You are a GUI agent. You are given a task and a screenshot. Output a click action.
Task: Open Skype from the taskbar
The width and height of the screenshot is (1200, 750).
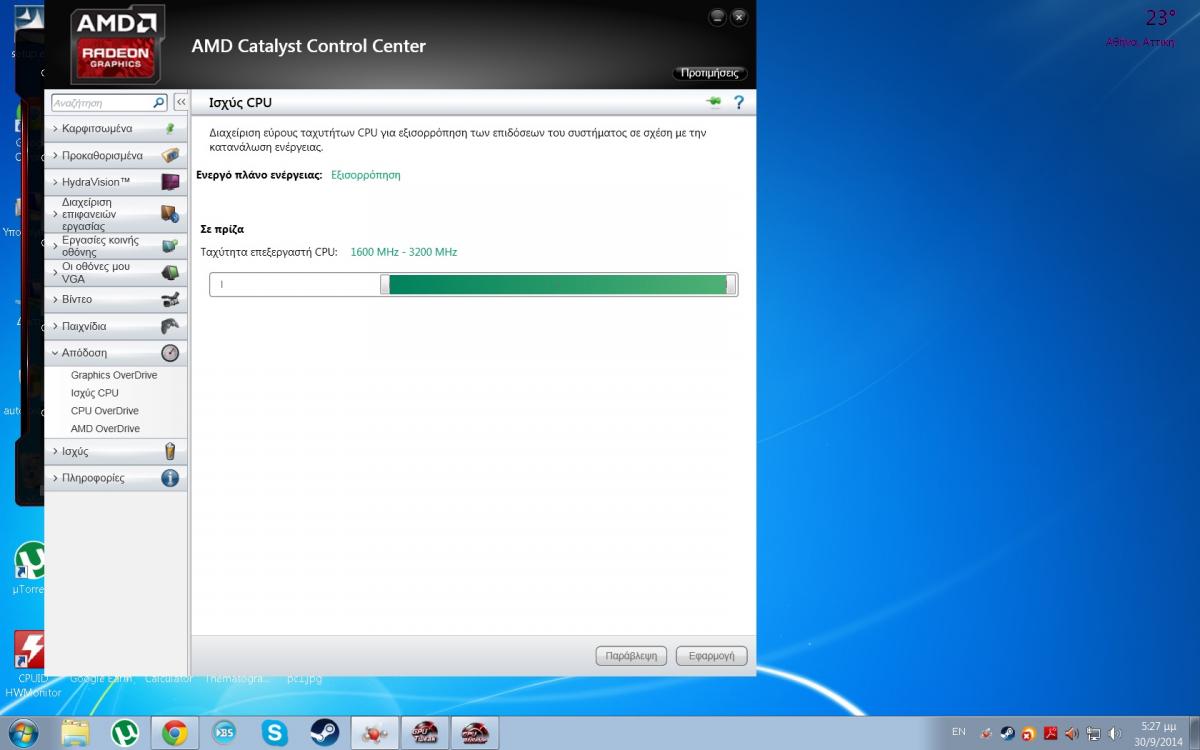click(274, 733)
